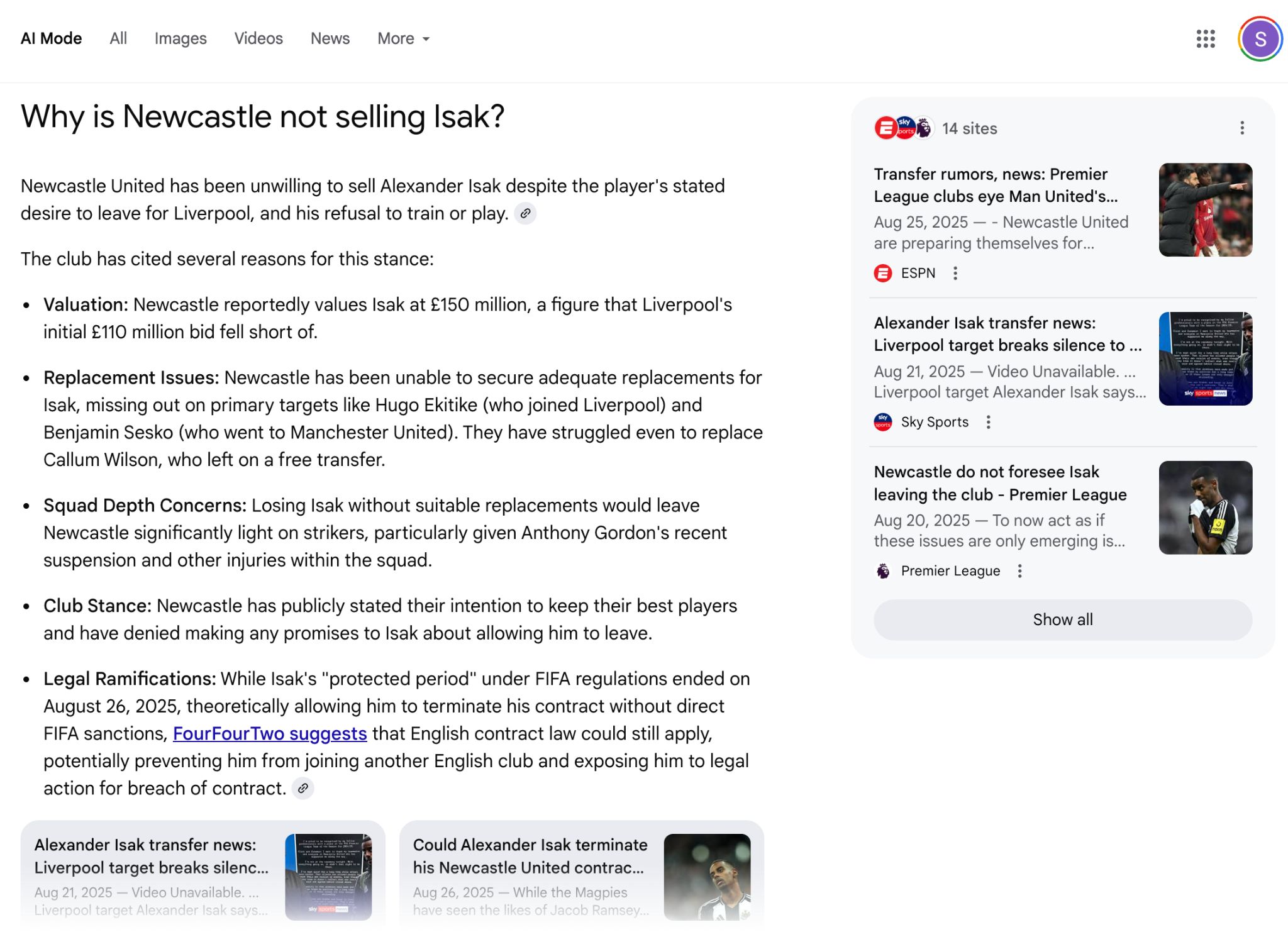Screen dimensions: 1288x932
Task: Expand the More search filters dropdown
Action: [403, 39]
